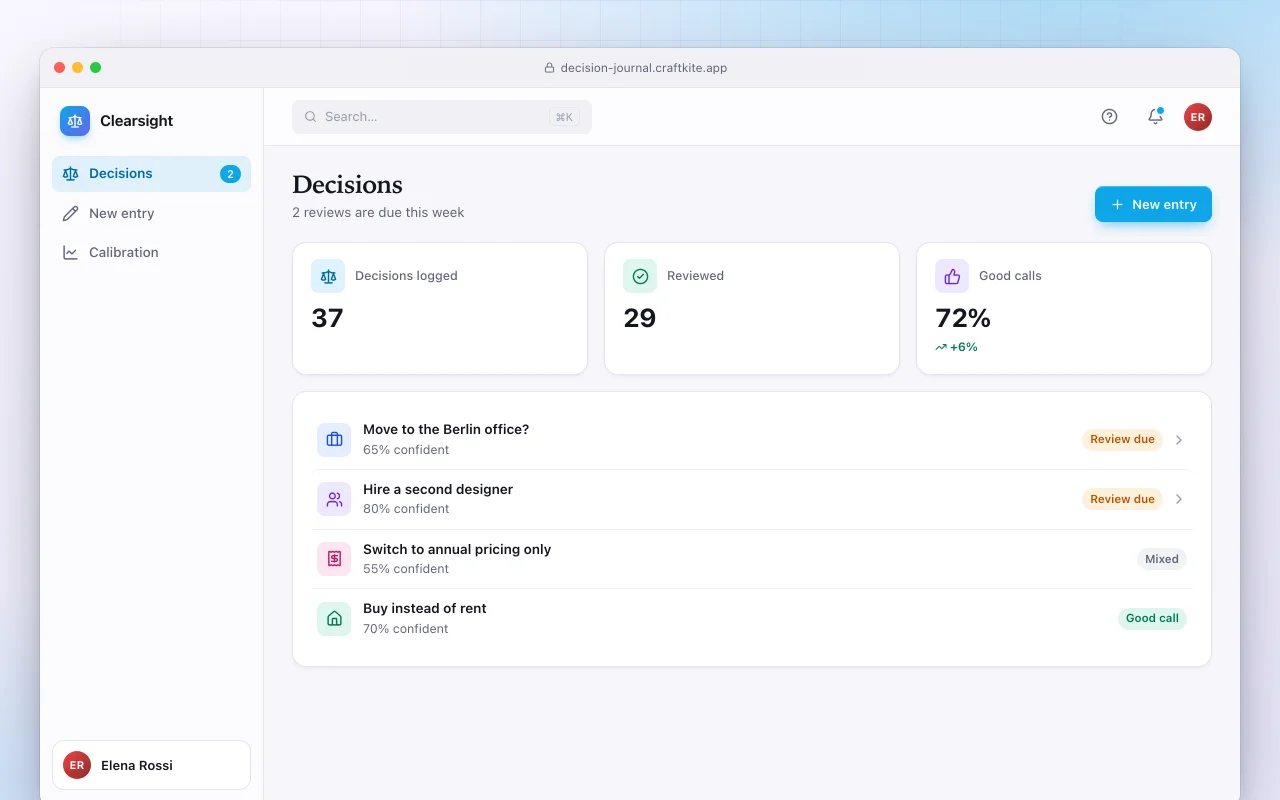The image size is (1280, 800).
Task: Open New entry in the sidebar
Action: coord(151,213)
